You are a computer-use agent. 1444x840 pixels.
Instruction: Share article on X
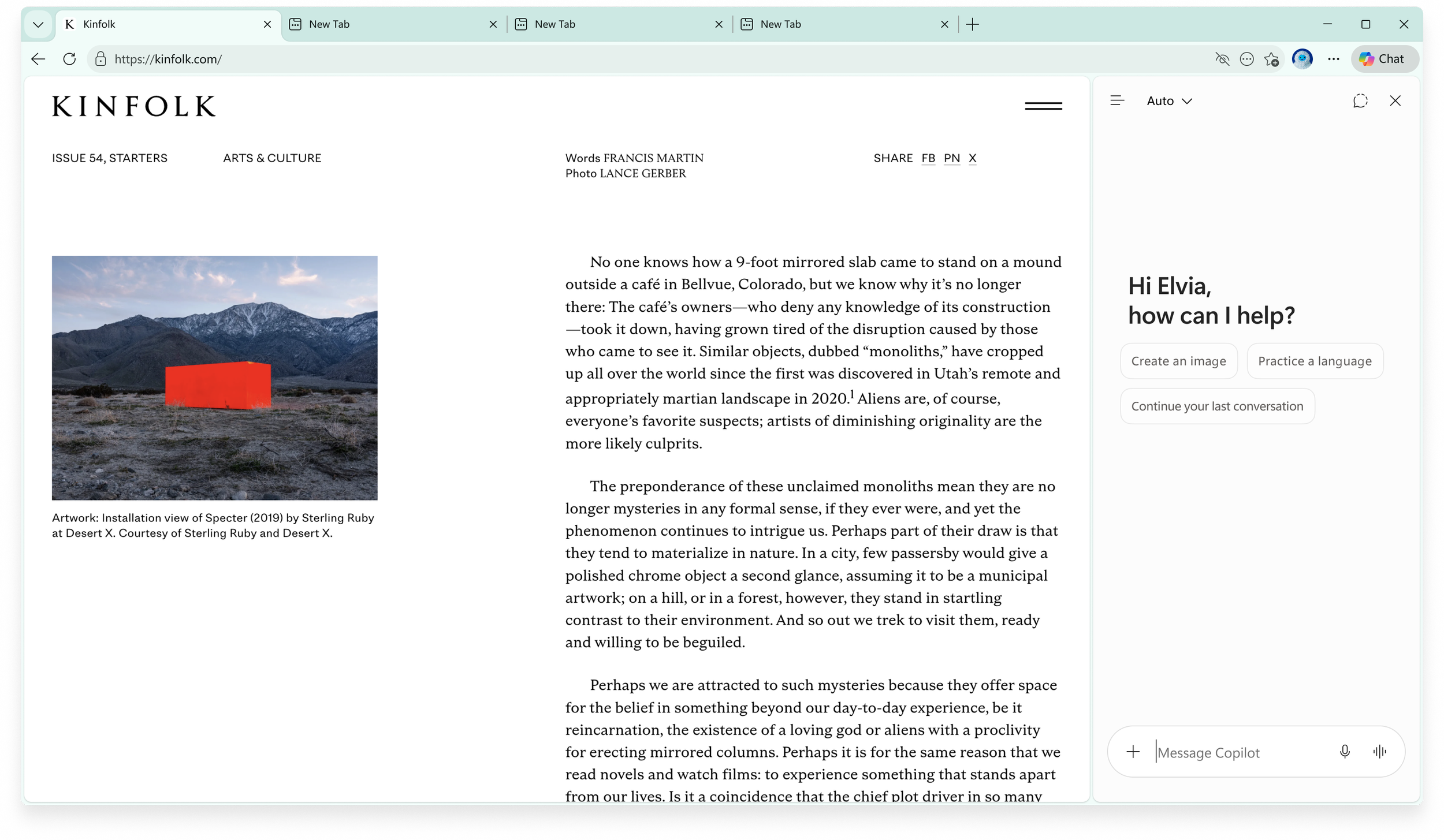pos(972,158)
